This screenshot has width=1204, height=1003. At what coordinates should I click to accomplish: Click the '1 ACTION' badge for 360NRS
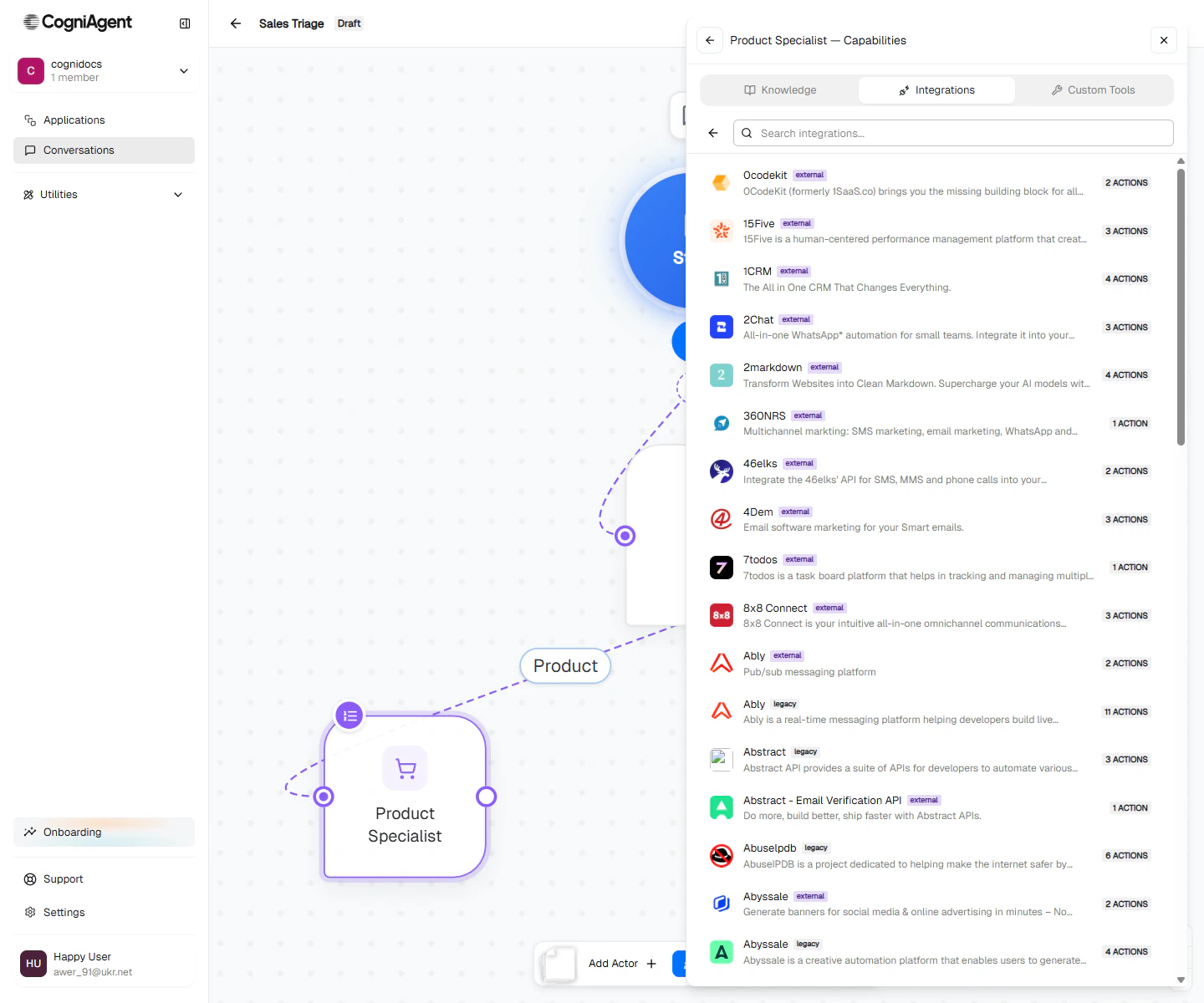coord(1130,424)
